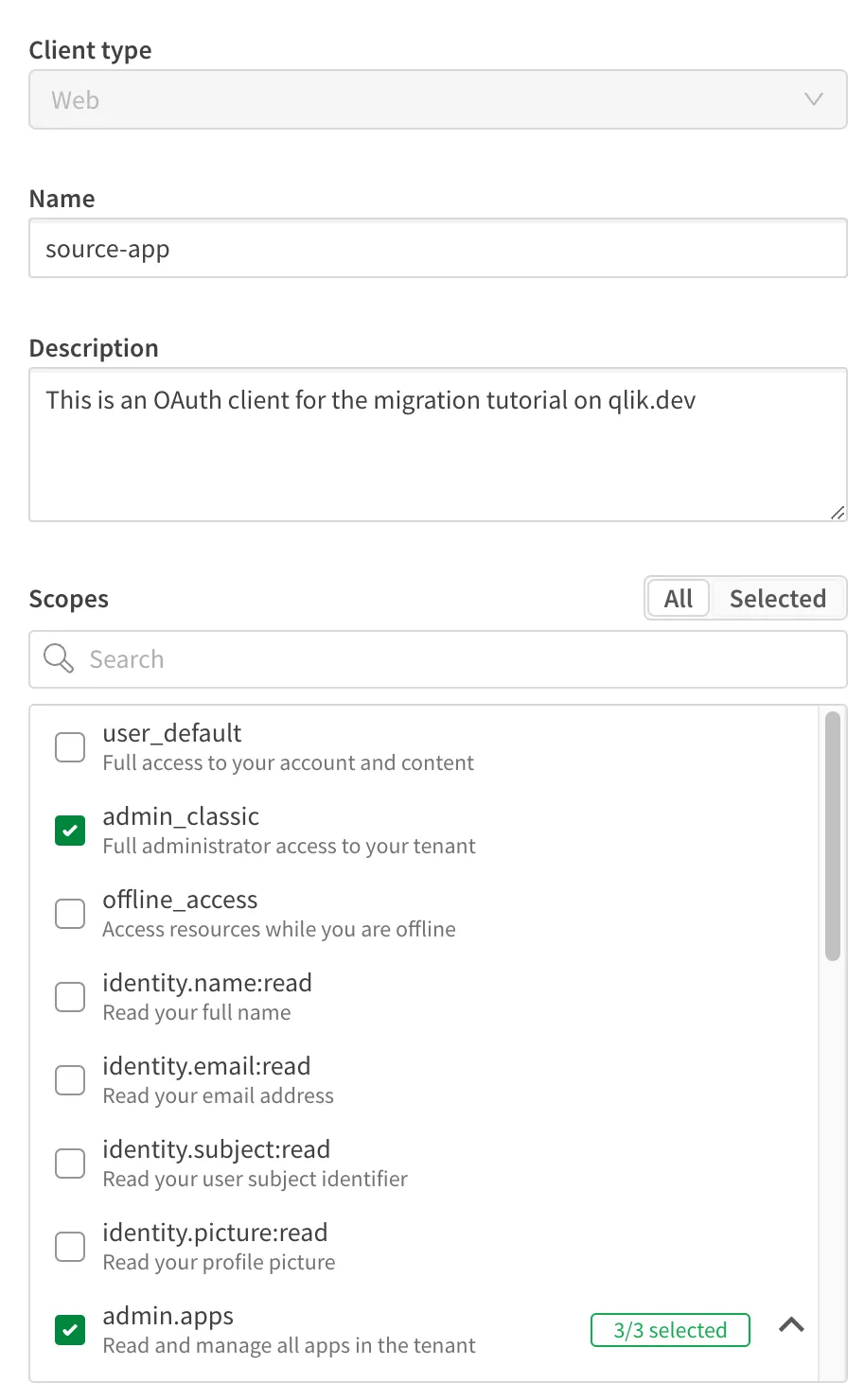Screen dimensions: 865x1400
Task: Enable the offline_access scope
Action: [x=69, y=913]
